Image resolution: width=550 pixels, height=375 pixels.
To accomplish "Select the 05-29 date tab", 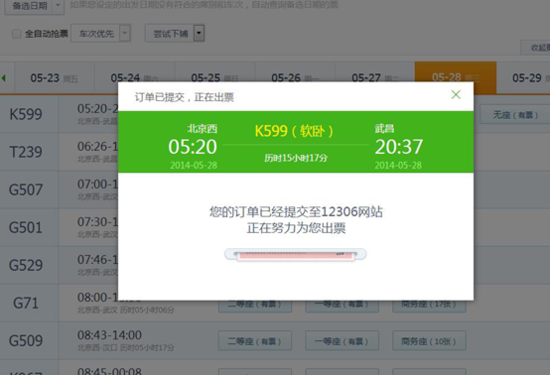I will tap(524, 78).
